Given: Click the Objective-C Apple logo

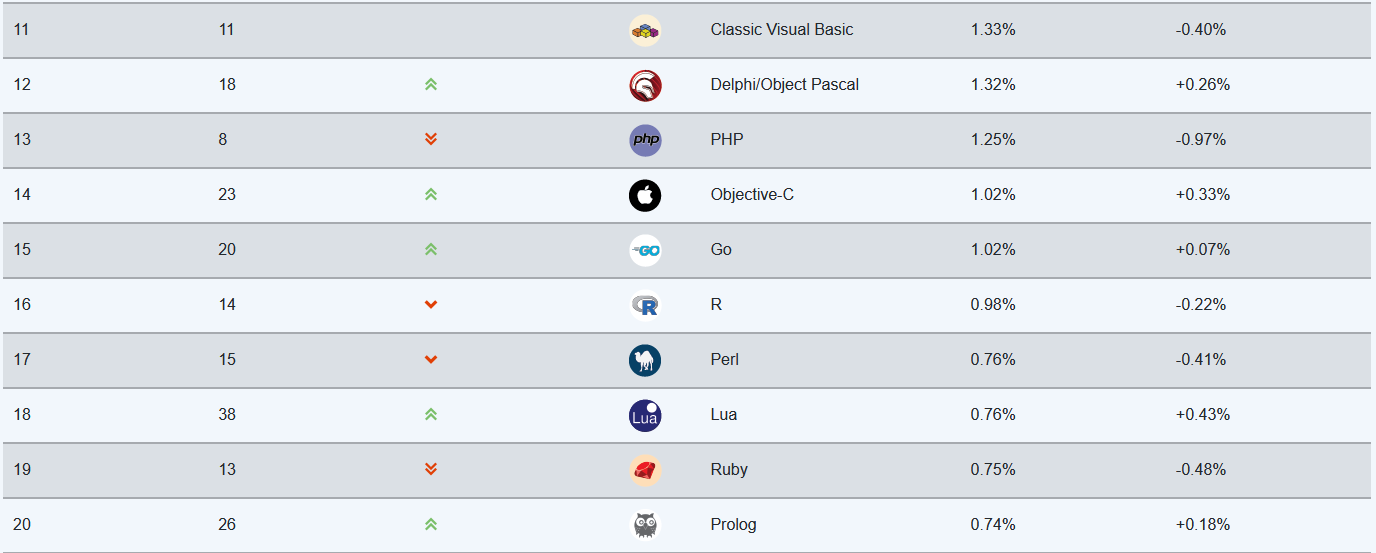Looking at the screenshot, I should 645,195.
